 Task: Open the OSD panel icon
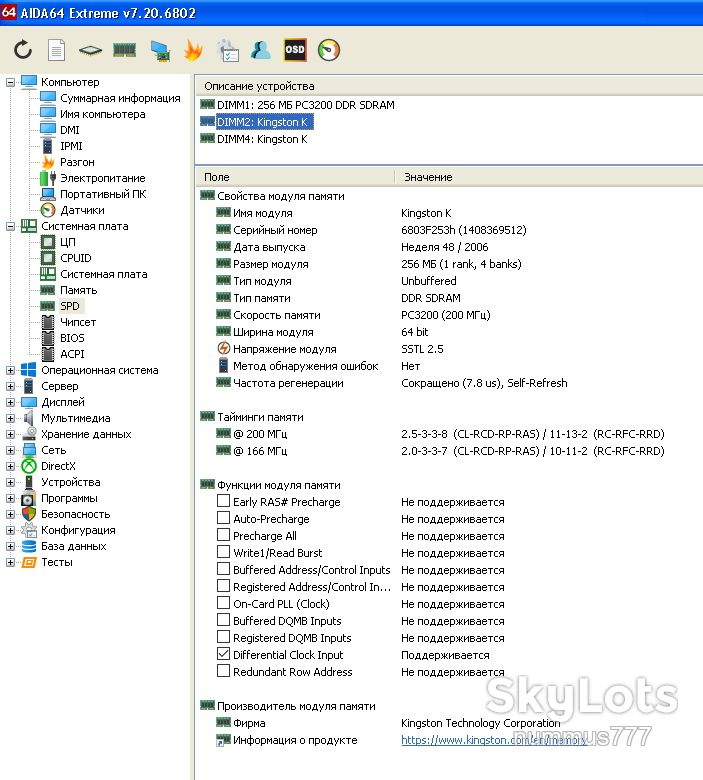coord(295,50)
